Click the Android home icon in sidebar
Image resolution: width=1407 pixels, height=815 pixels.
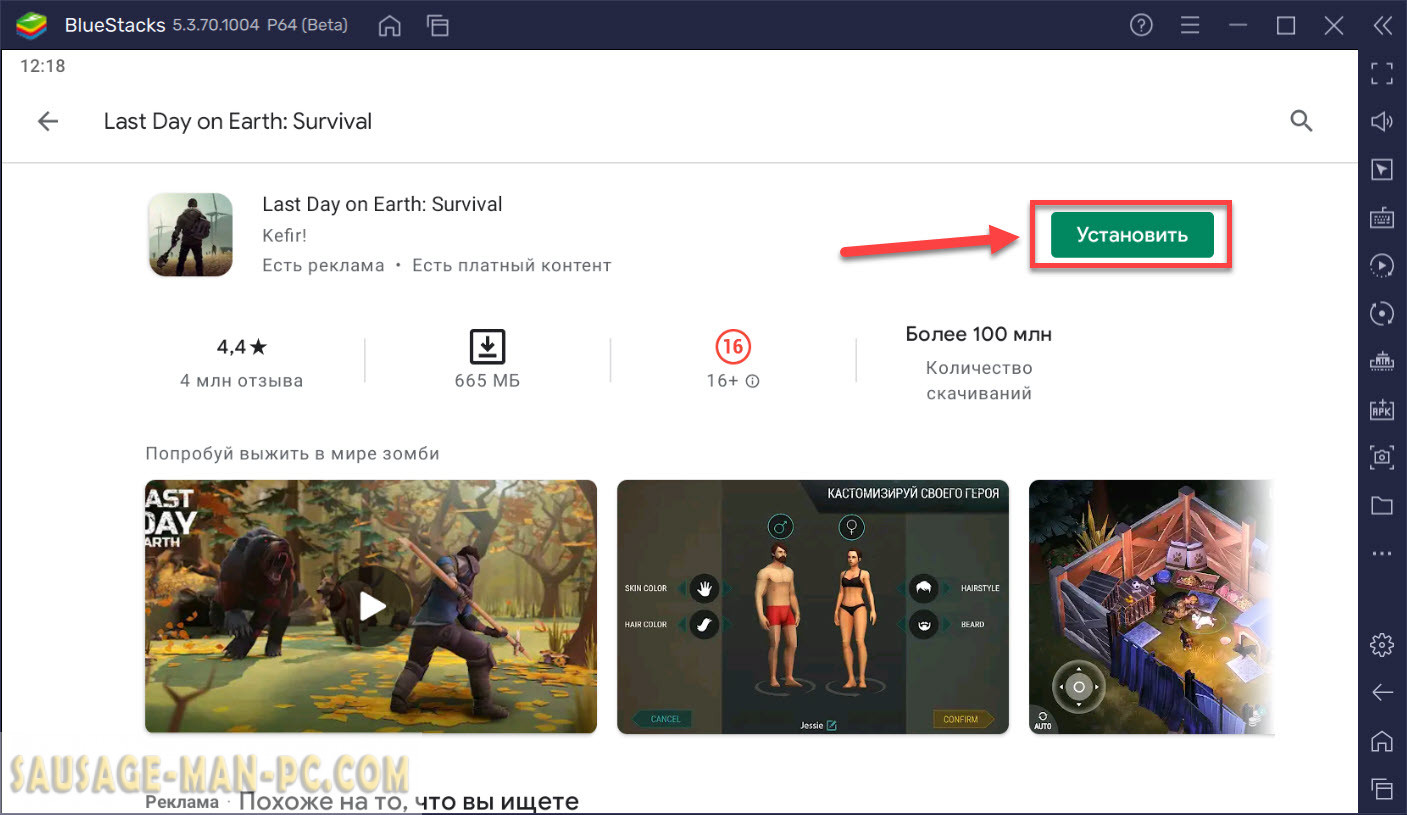[1382, 741]
